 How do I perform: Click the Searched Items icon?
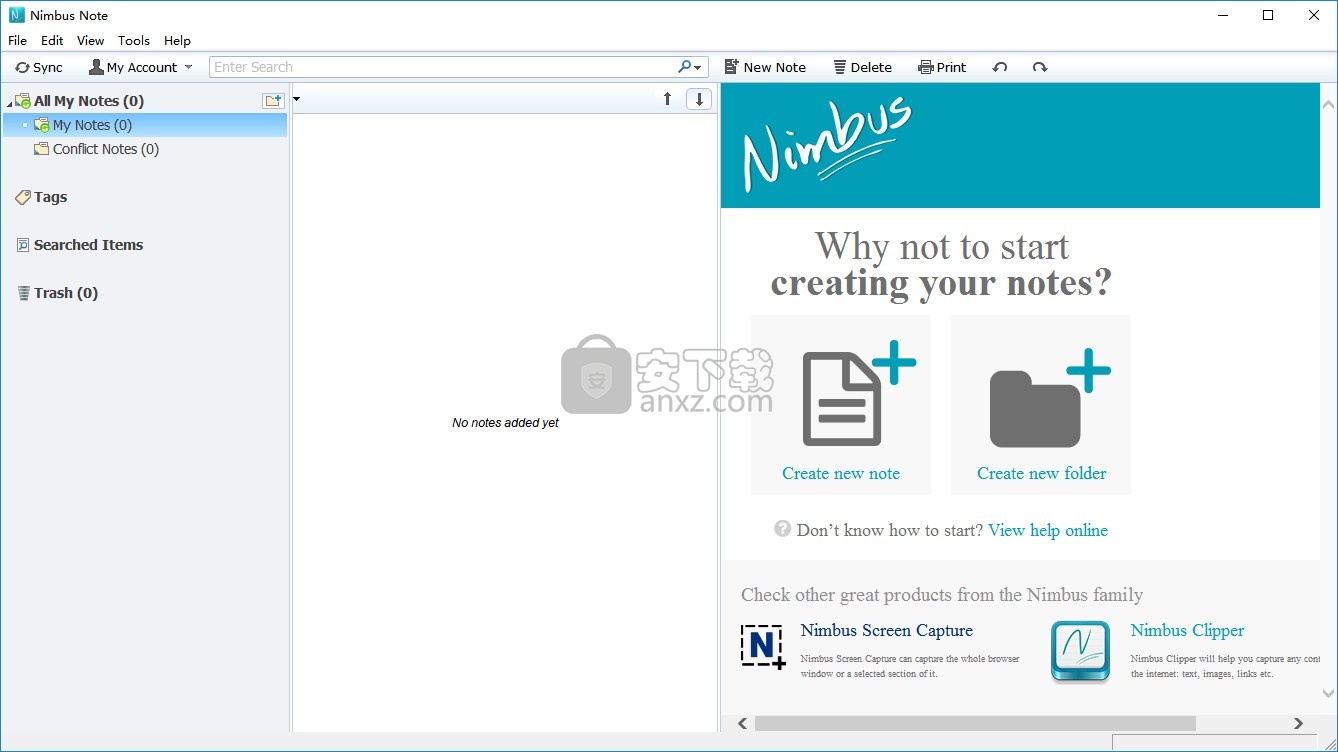tap(23, 245)
